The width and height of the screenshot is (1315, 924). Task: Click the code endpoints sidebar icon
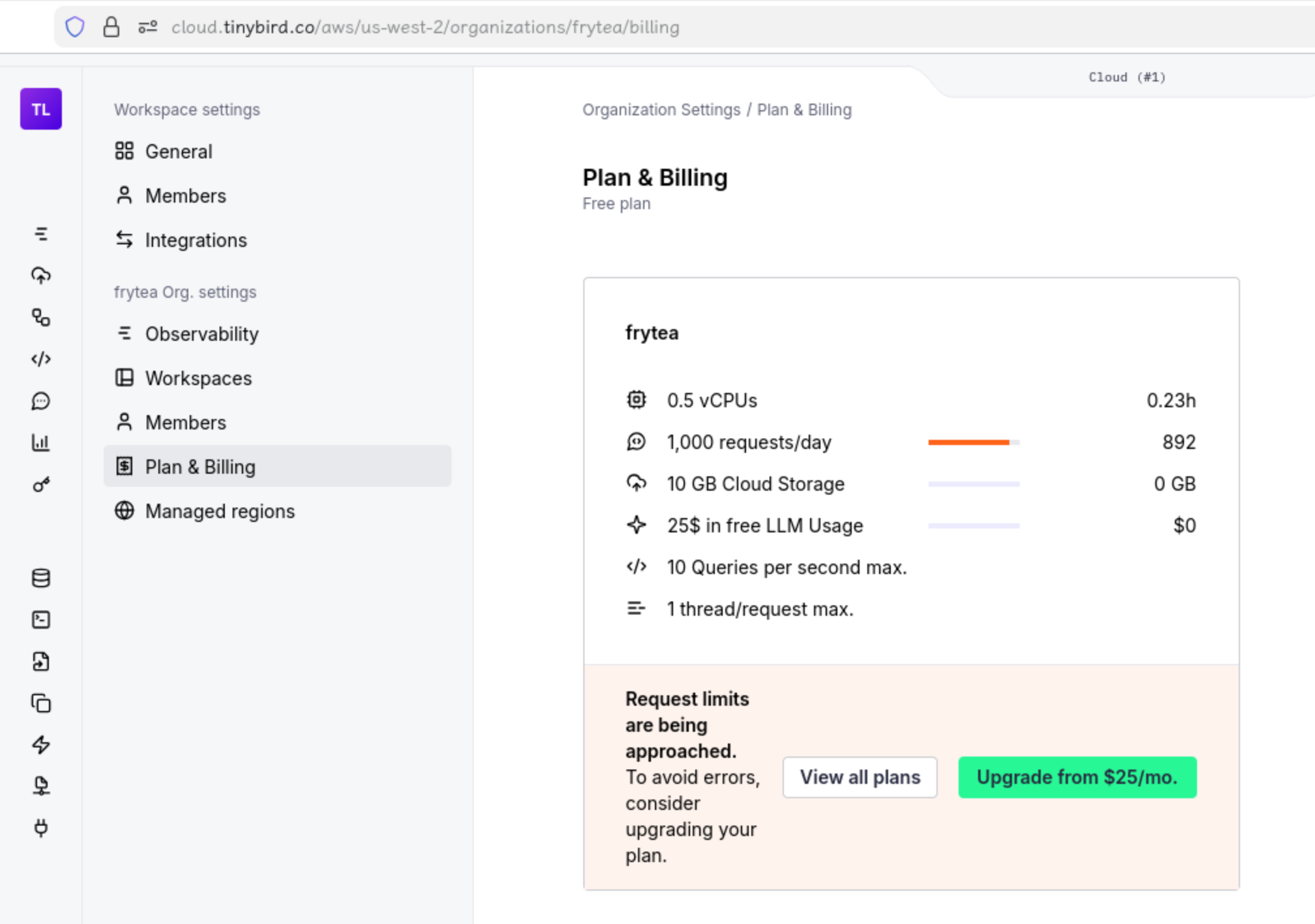coord(40,359)
